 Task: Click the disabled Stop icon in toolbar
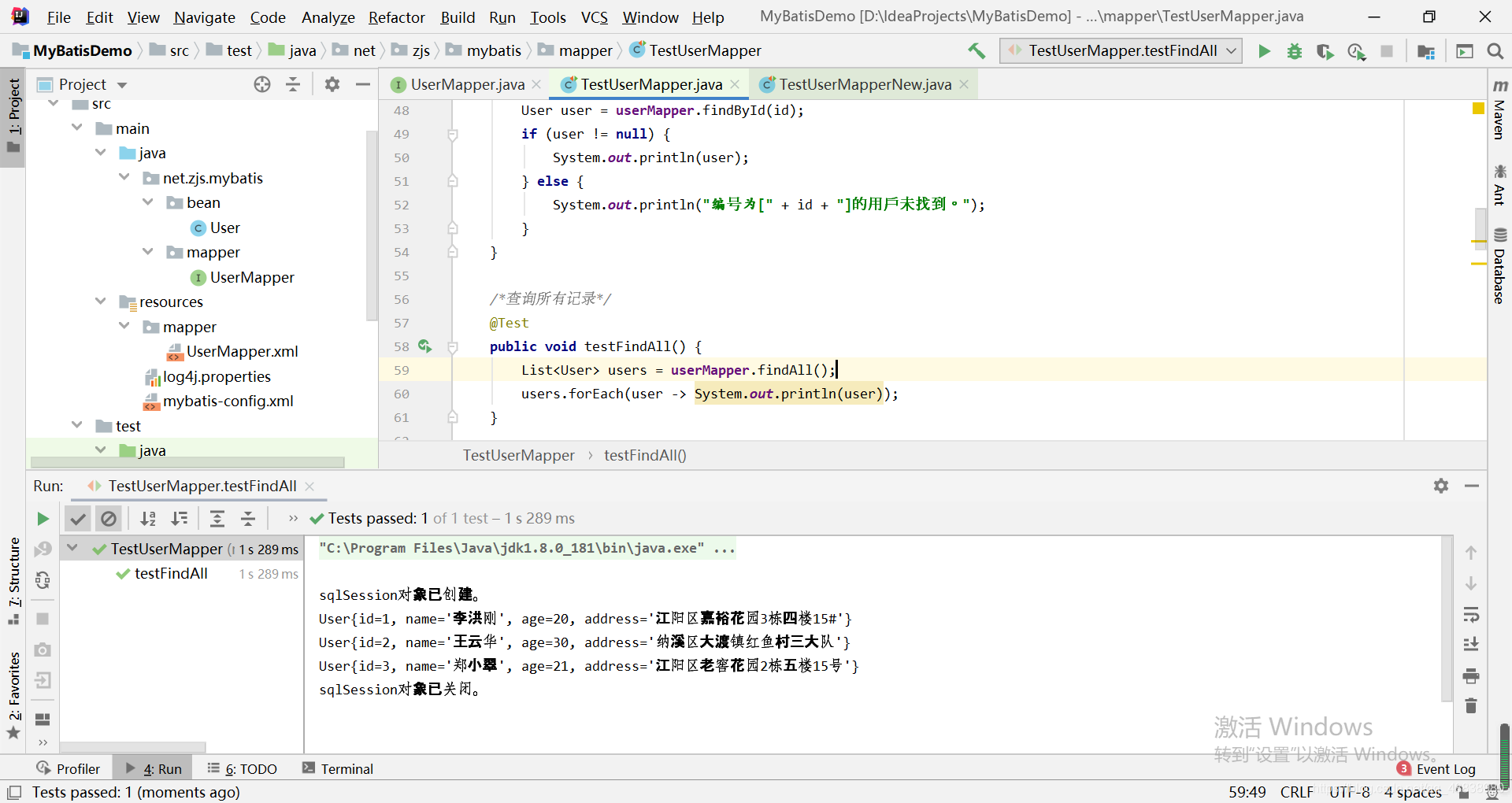point(1387,51)
